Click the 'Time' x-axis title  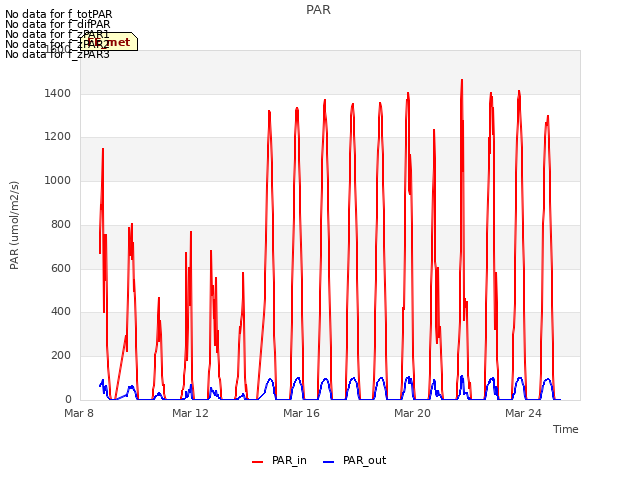[x=566, y=429]
